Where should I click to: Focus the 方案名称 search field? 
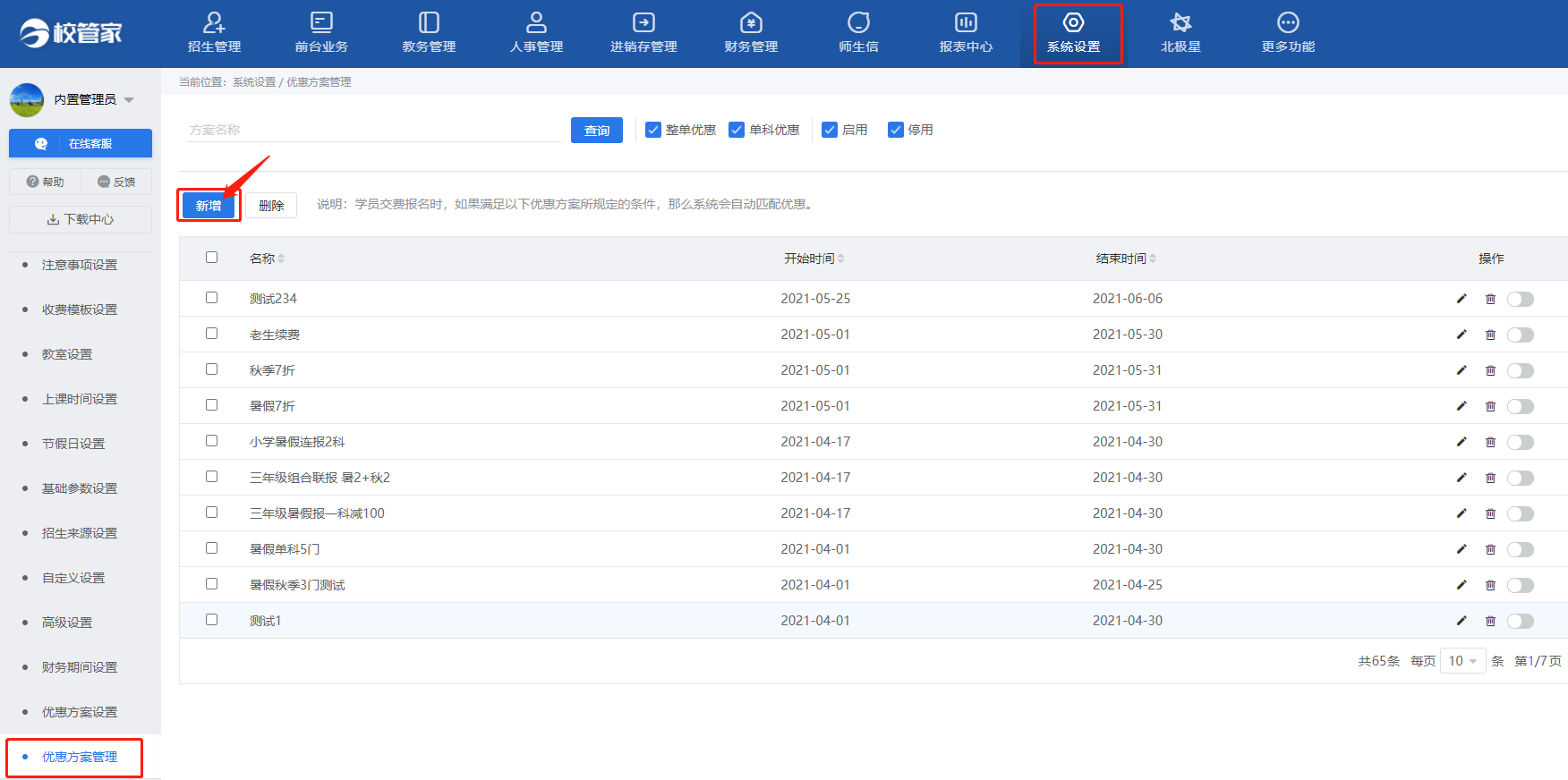pyautogui.click(x=374, y=130)
